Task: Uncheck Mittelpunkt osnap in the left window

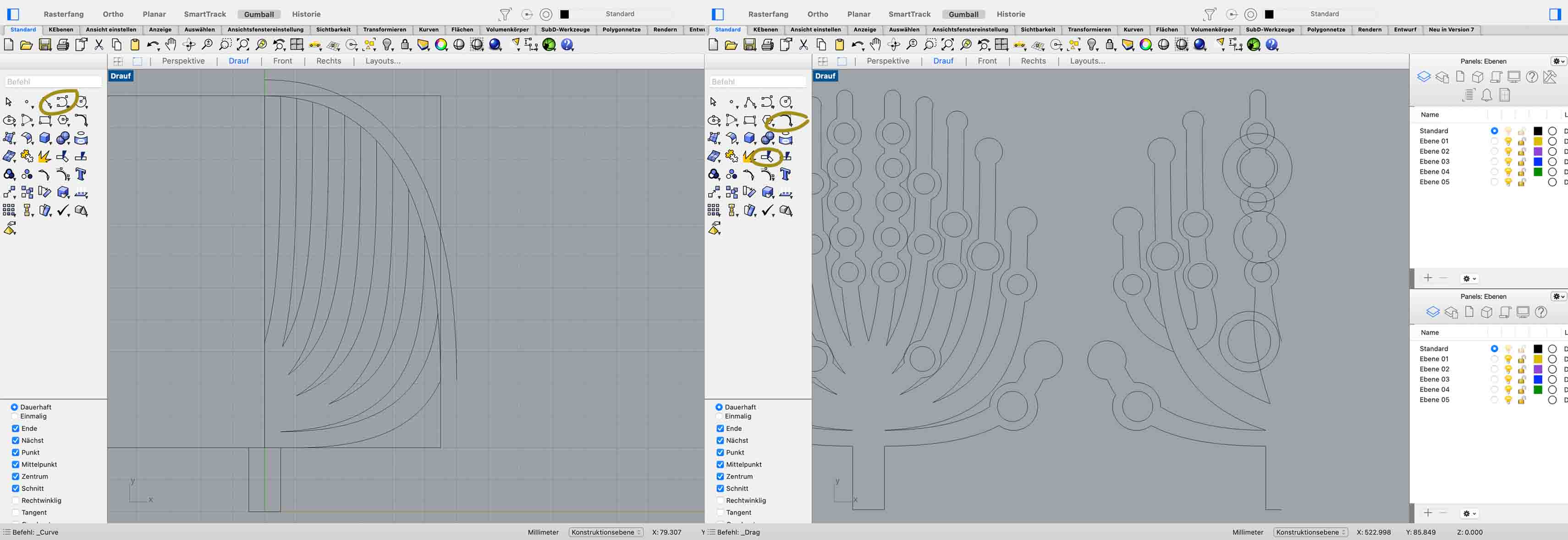Action: [x=15, y=464]
